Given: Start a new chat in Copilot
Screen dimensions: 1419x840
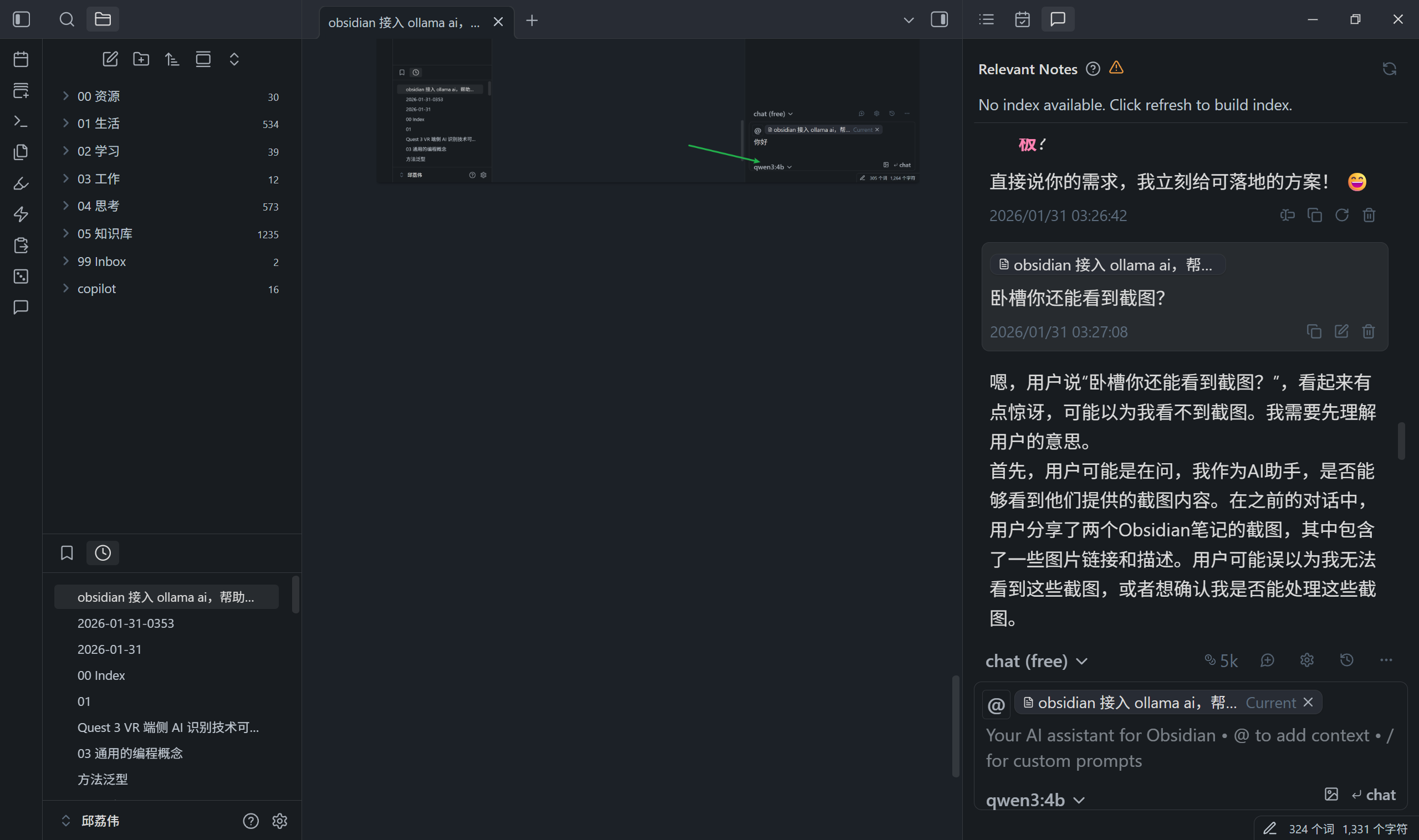Looking at the screenshot, I should pyautogui.click(x=1267, y=660).
